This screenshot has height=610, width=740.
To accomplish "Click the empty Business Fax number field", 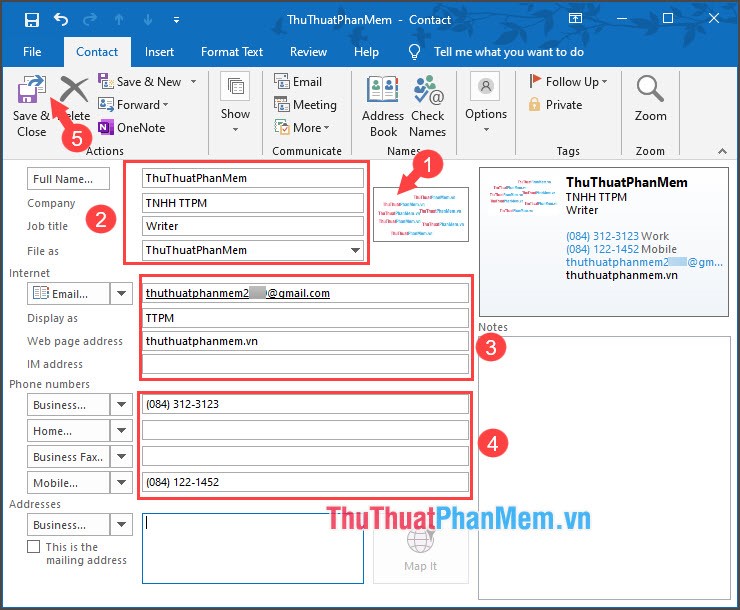I will [x=305, y=456].
